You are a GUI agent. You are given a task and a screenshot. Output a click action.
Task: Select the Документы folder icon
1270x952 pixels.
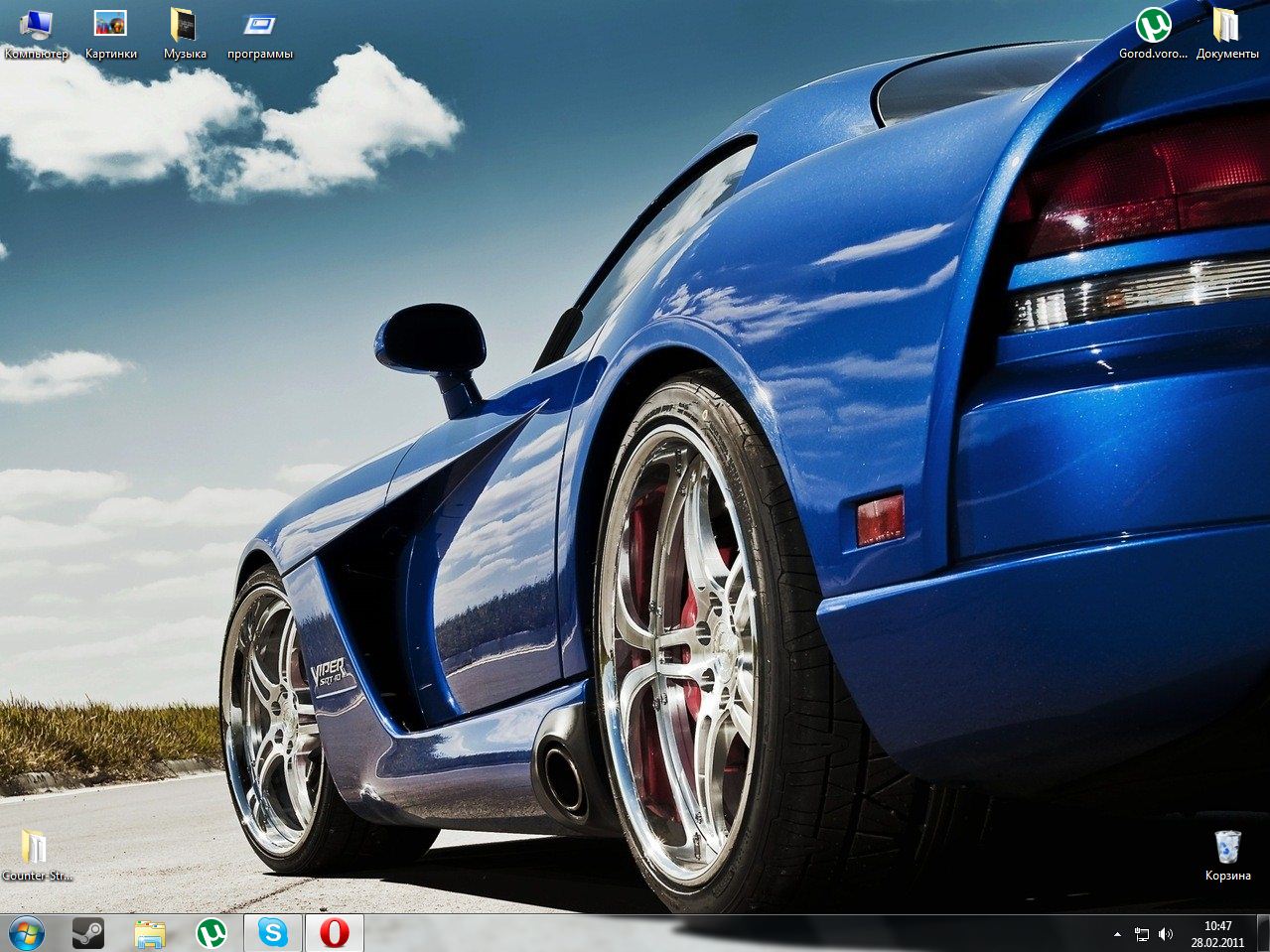(1226, 25)
